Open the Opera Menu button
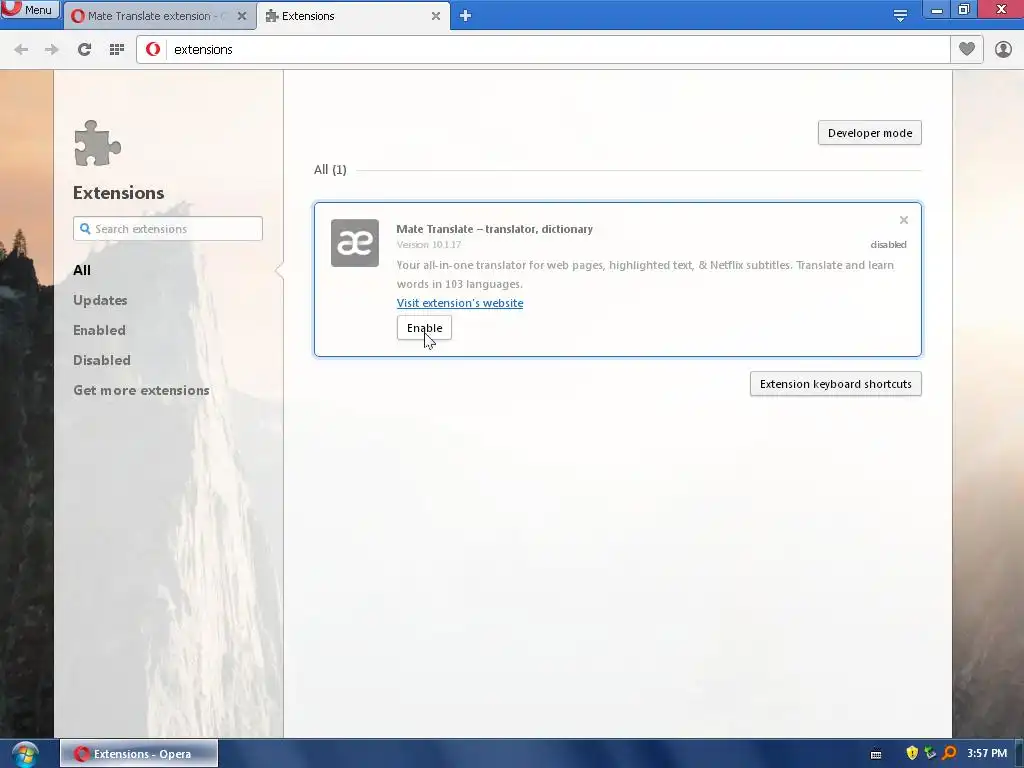This screenshot has width=1024, height=768. pyautogui.click(x=29, y=9)
